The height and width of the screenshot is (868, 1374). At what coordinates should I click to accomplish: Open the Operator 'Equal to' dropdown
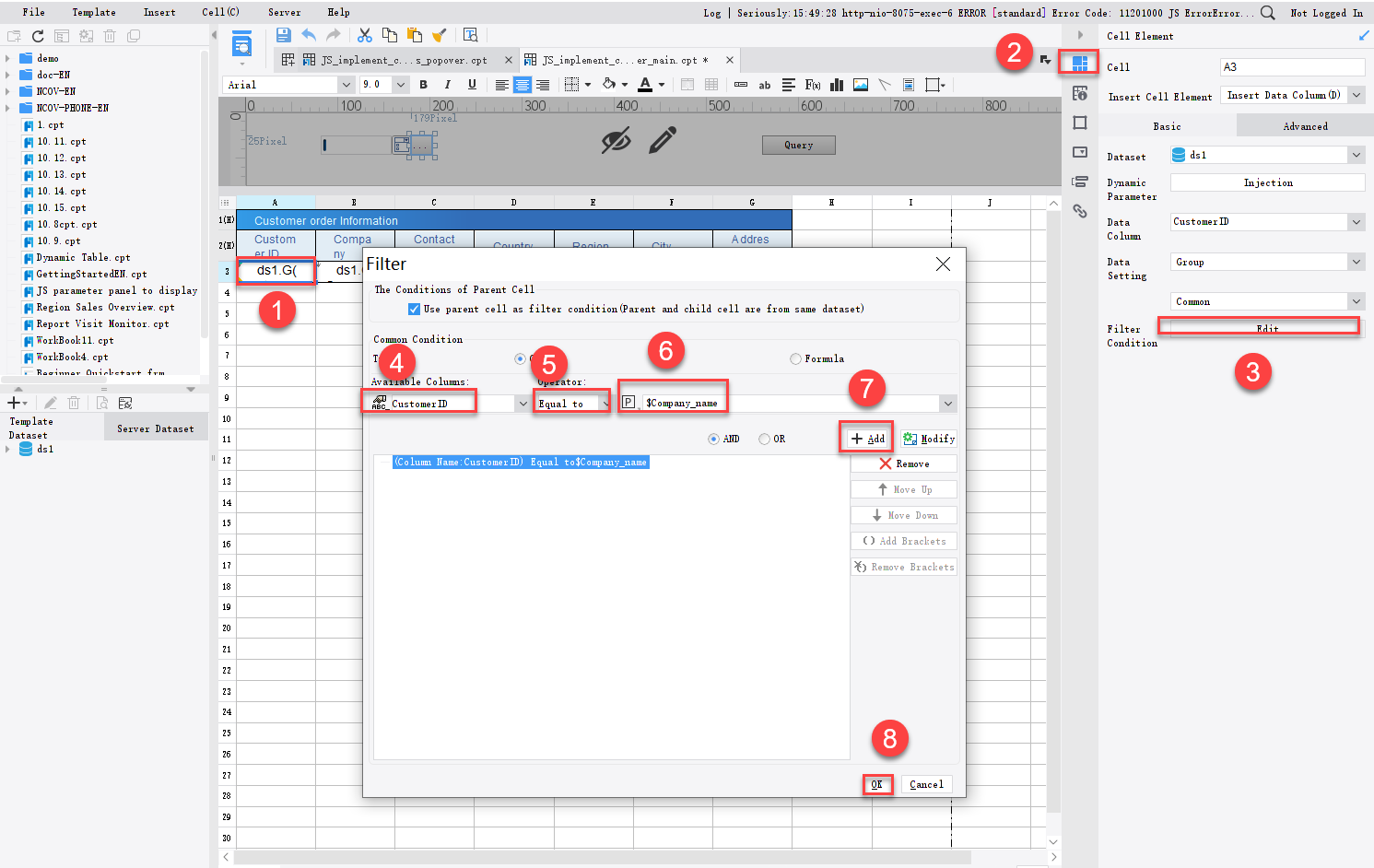coord(605,404)
